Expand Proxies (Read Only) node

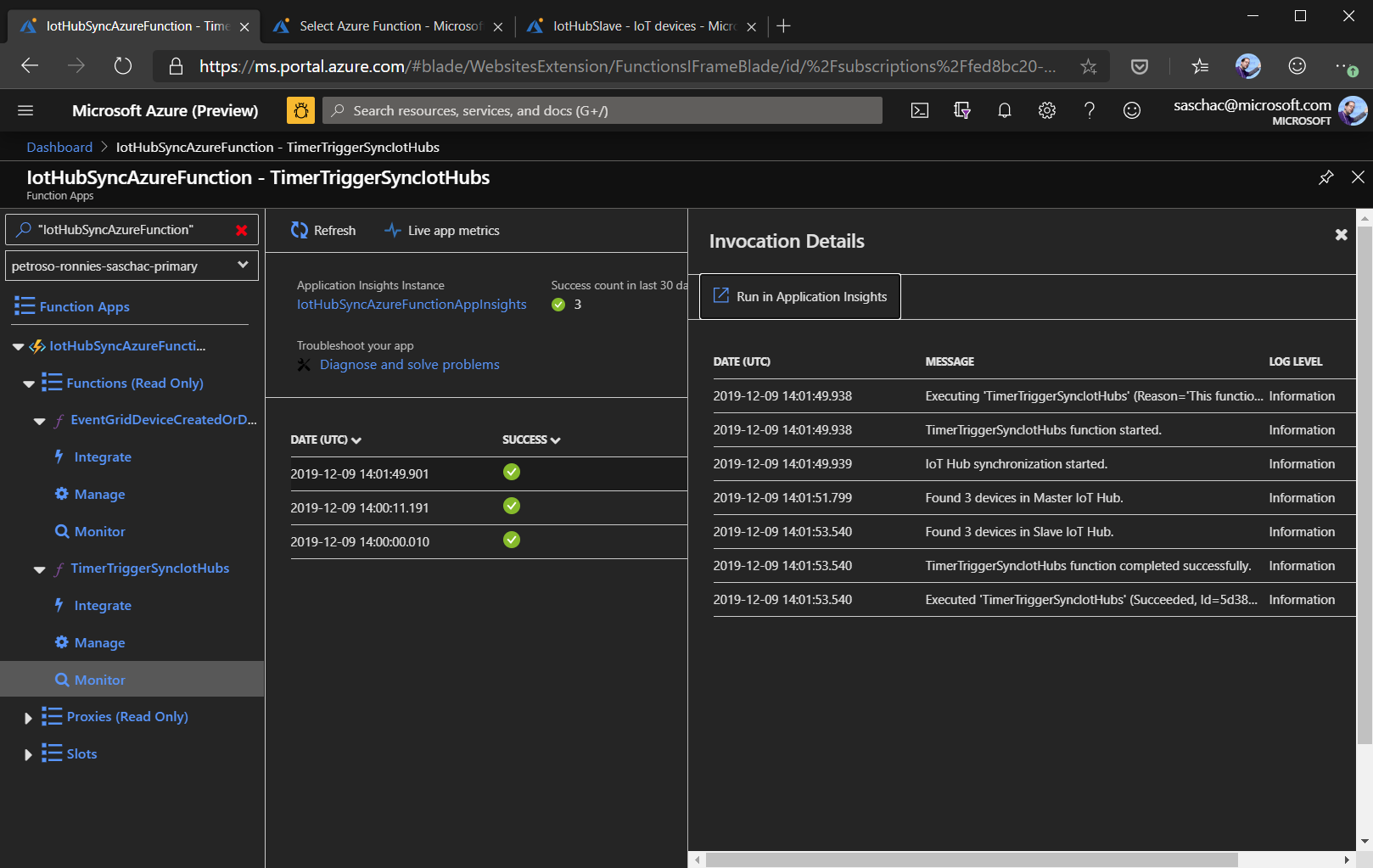coord(28,718)
